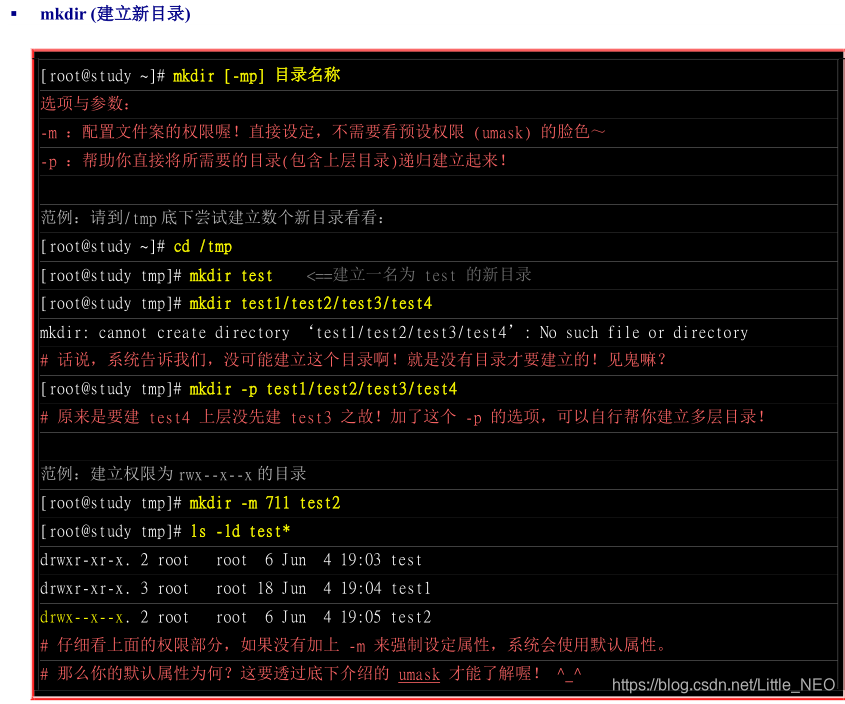The height and width of the screenshot is (704, 845).
Task: Click the 'mkdir [-mp] 目录名称' command
Action: (257, 75)
